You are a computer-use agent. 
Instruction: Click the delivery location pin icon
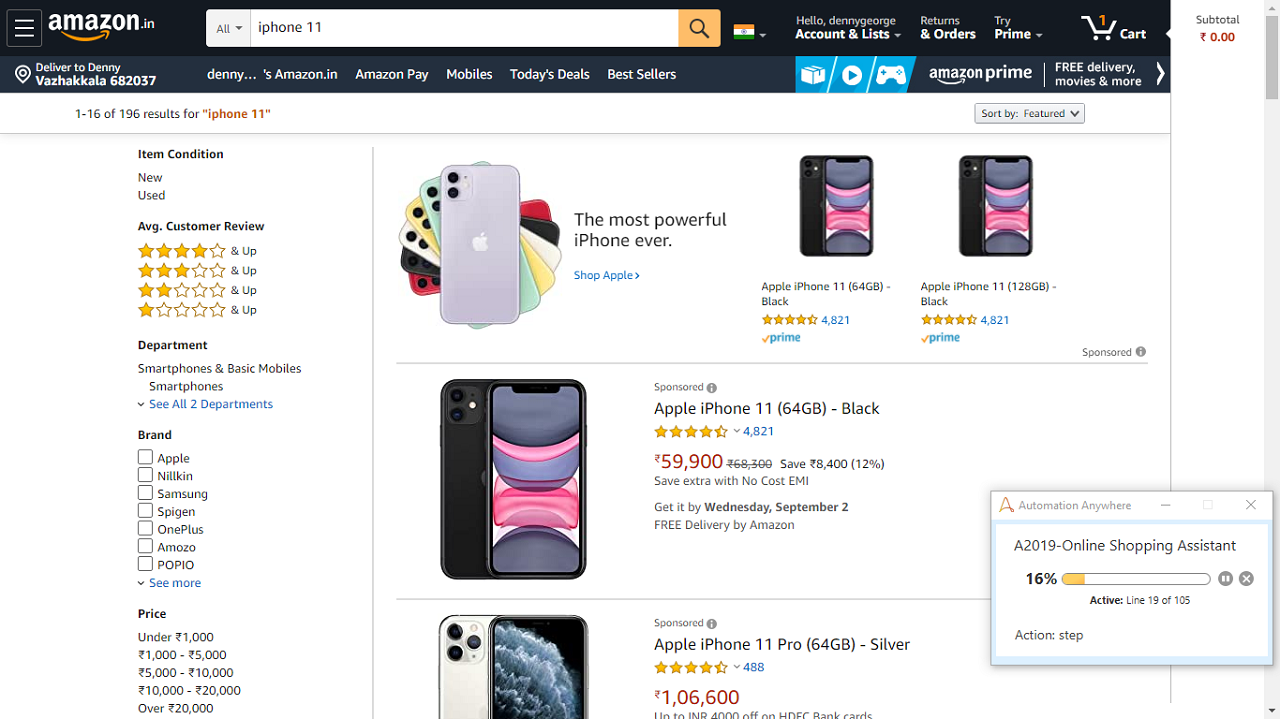pos(22,74)
